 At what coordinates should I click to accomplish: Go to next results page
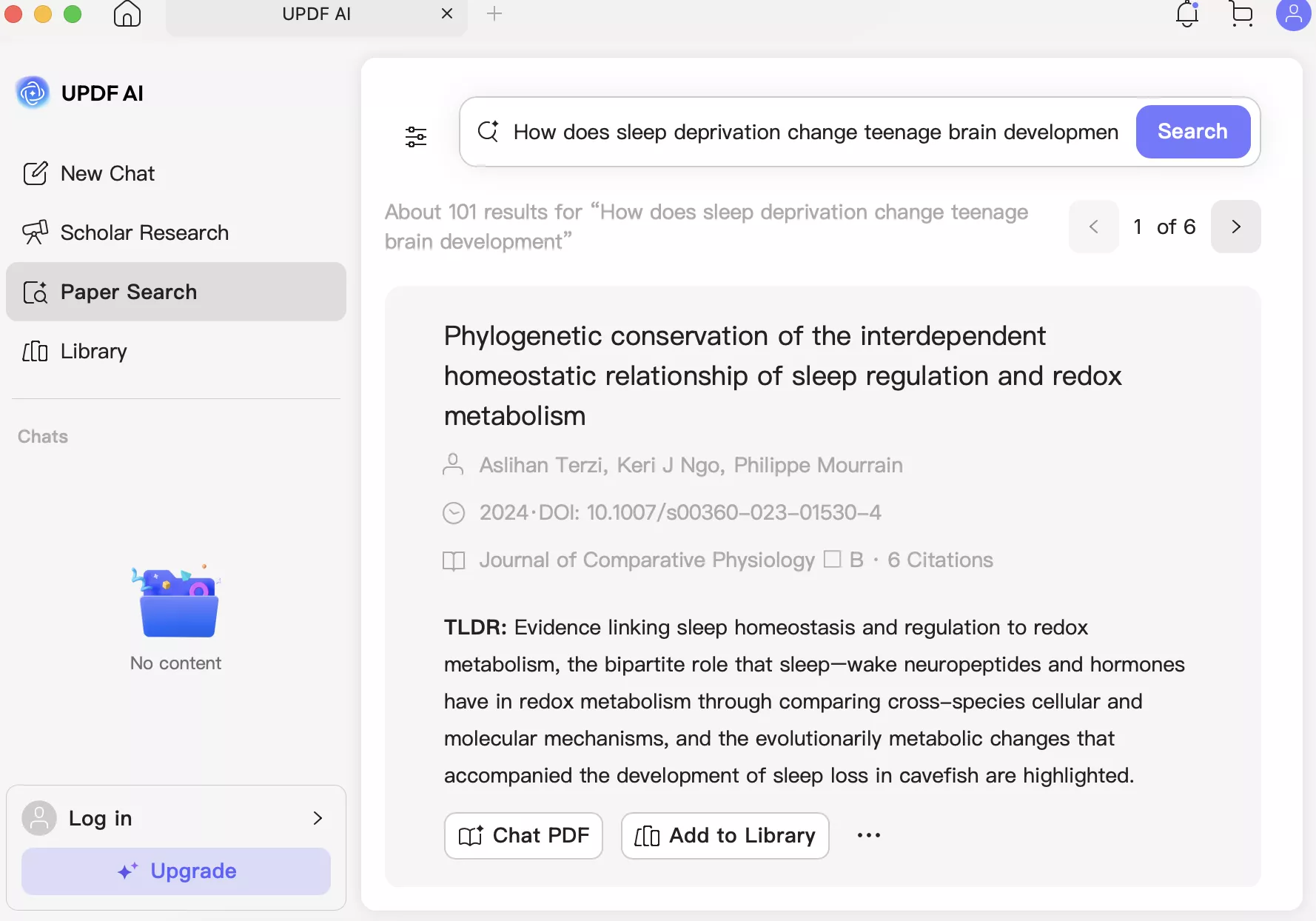(x=1235, y=227)
